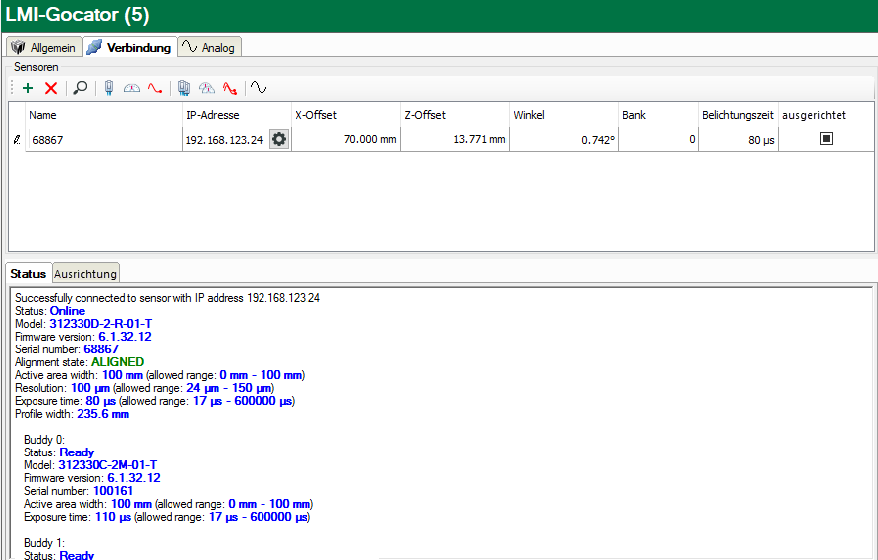Screen dimensions: 878x560
Task: Click the multiple blue sensors icon
Action: pyautogui.click(x=184, y=88)
